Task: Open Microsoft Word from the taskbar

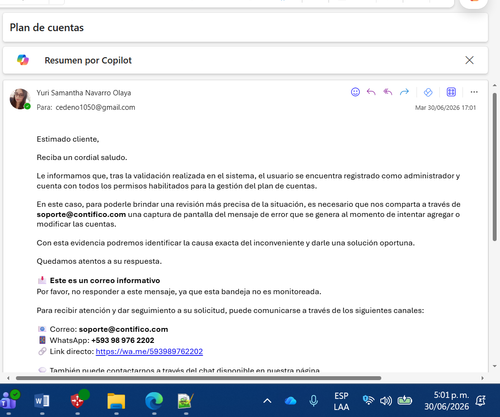Action: tap(42, 401)
